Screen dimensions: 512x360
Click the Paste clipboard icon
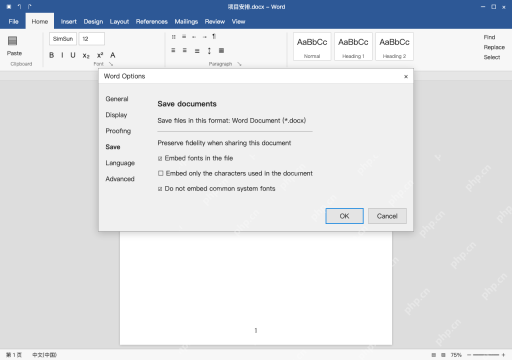(13, 41)
